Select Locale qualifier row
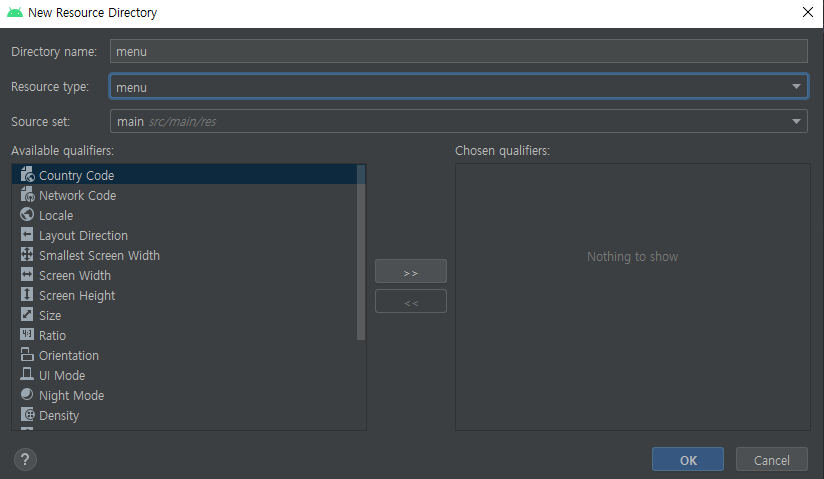 [184, 215]
